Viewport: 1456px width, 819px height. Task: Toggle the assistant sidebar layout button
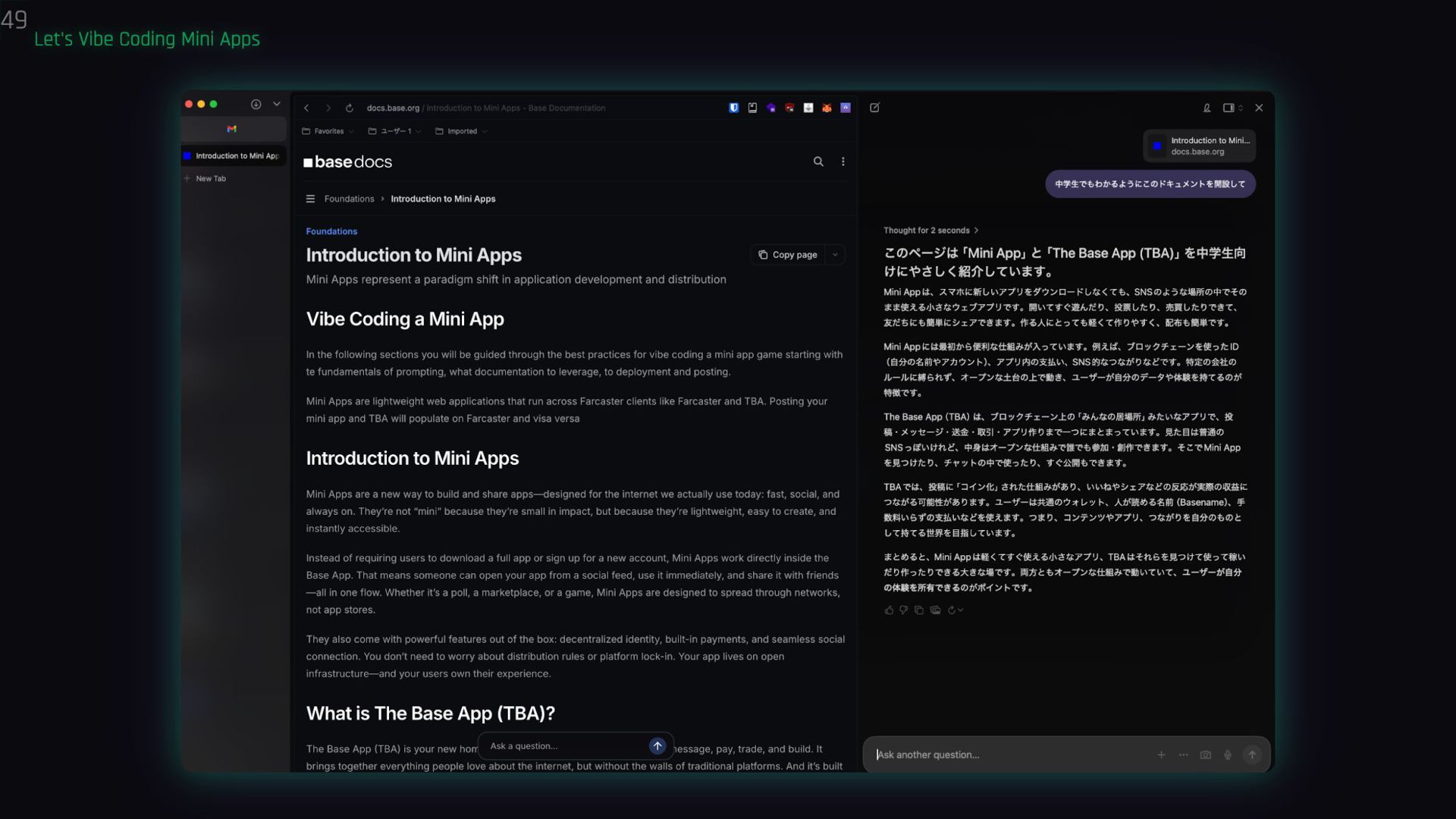1228,108
